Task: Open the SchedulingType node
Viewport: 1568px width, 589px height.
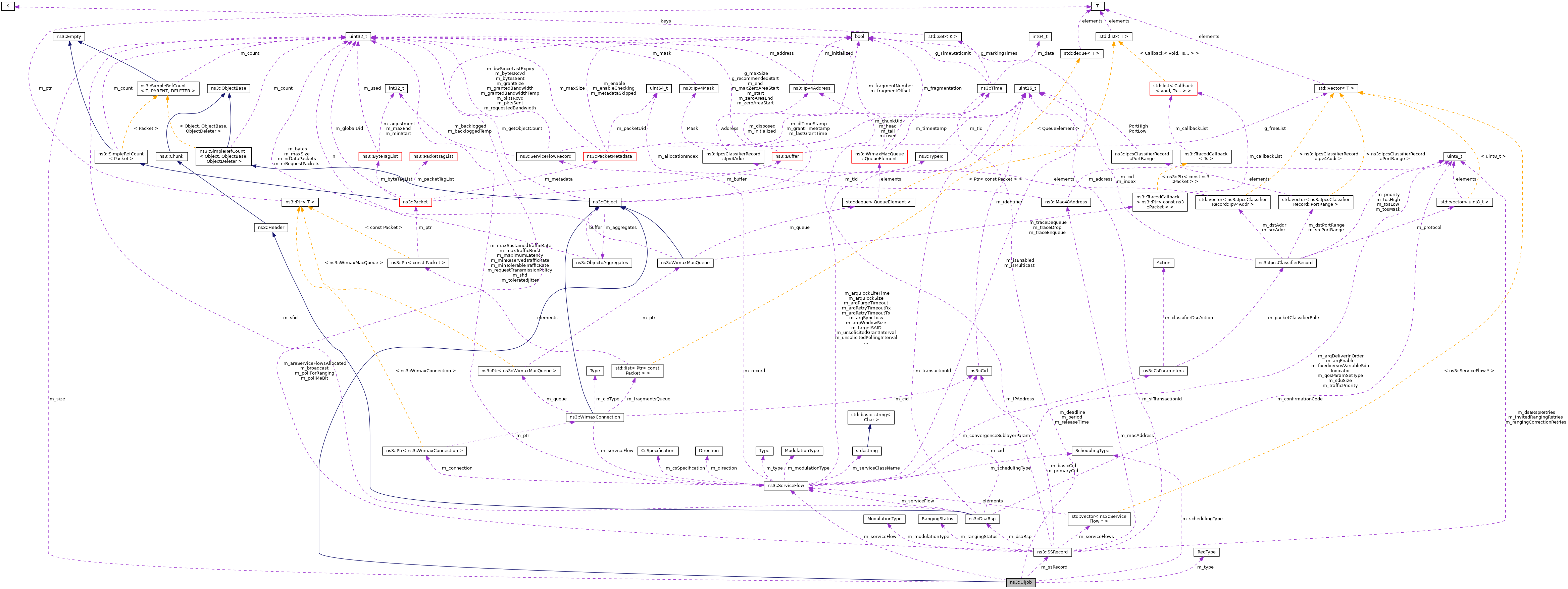Action: click(1092, 451)
